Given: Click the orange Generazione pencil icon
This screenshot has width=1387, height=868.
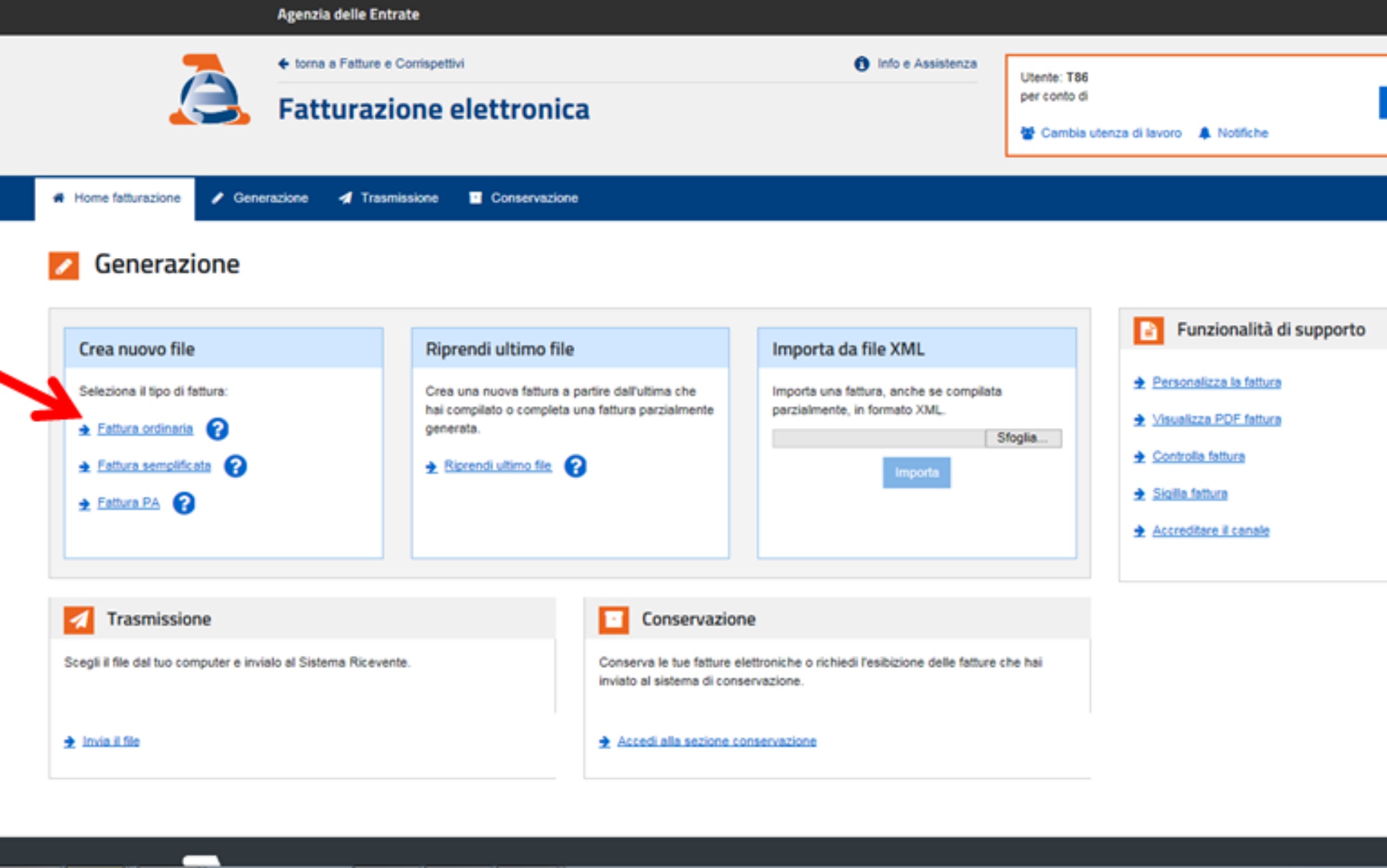Looking at the screenshot, I should pyautogui.click(x=64, y=265).
